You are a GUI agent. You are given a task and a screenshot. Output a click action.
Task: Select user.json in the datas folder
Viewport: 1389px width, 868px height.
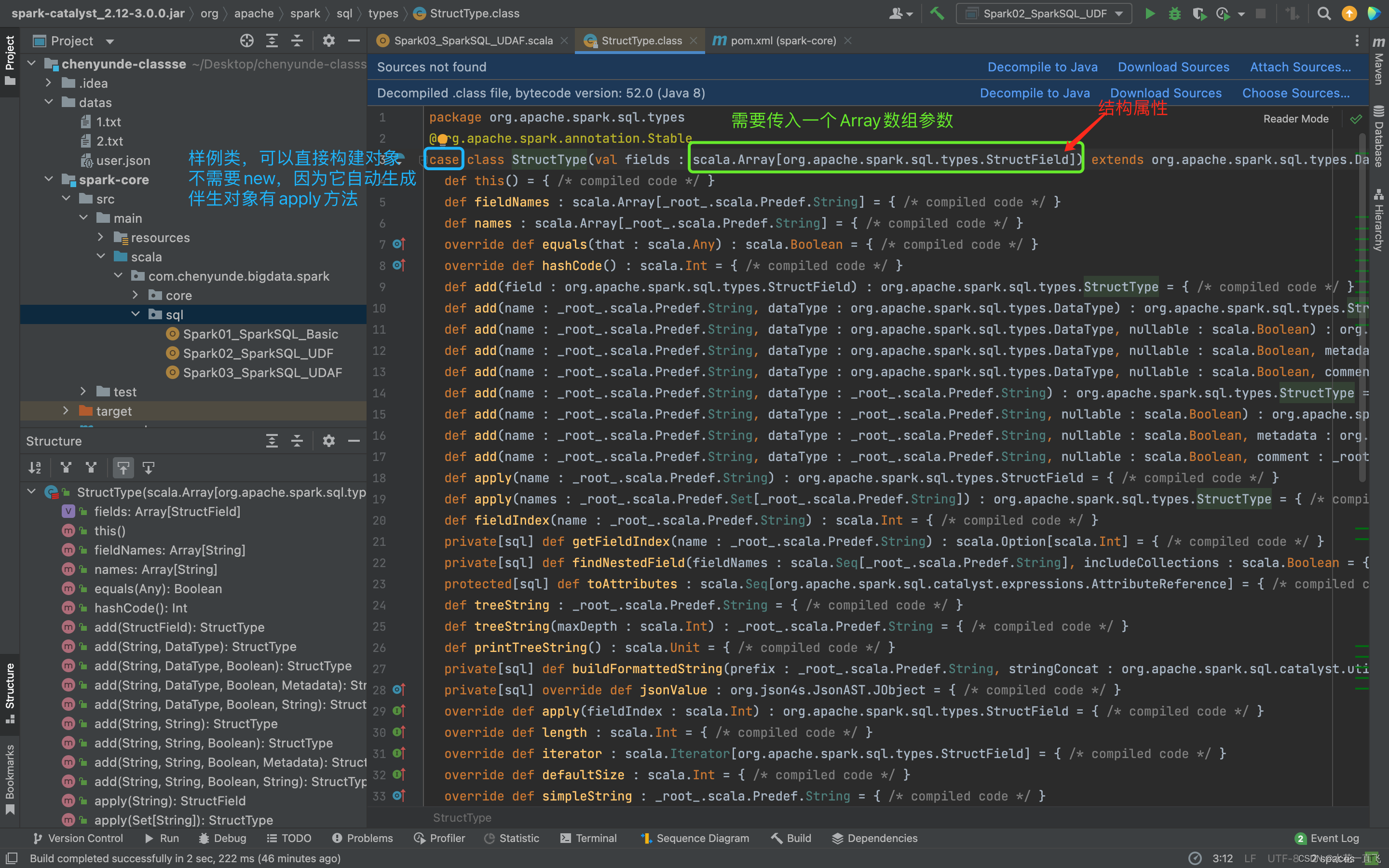click(123, 160)
